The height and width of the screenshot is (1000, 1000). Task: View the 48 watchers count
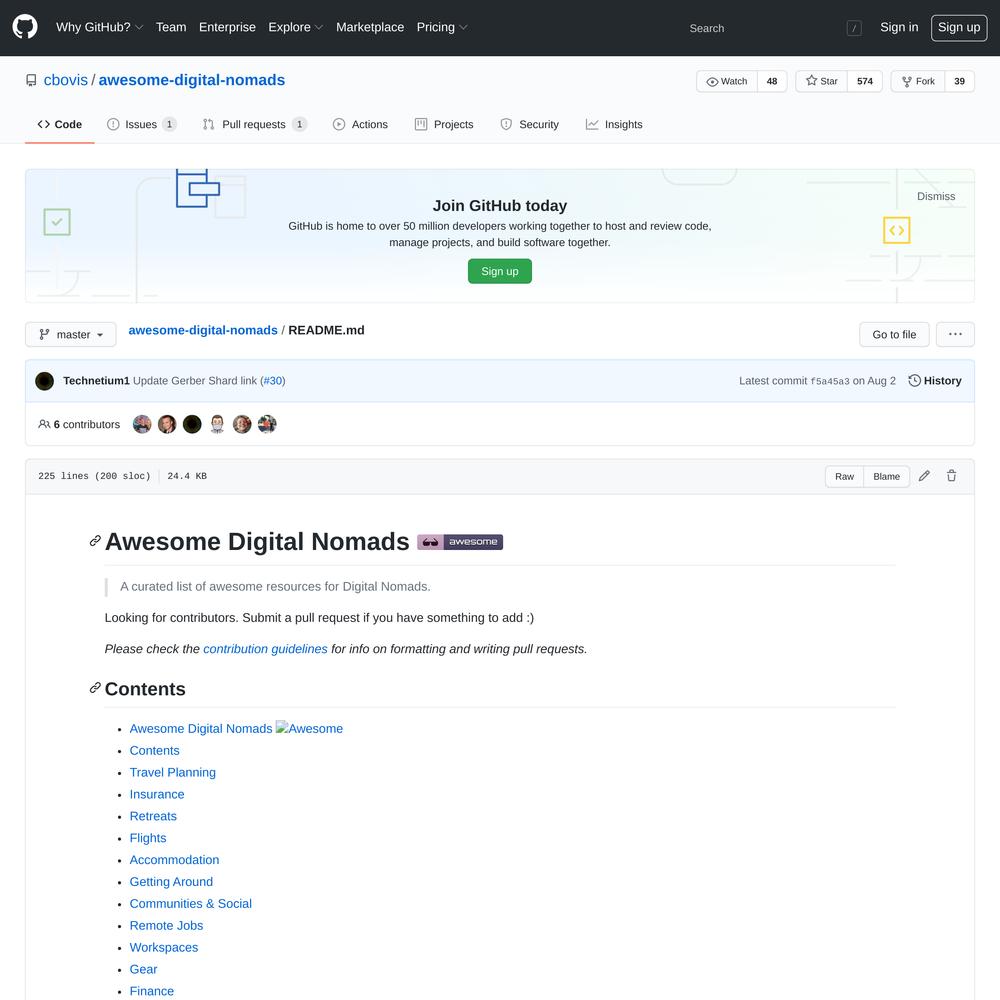click(x=772, y=81)
